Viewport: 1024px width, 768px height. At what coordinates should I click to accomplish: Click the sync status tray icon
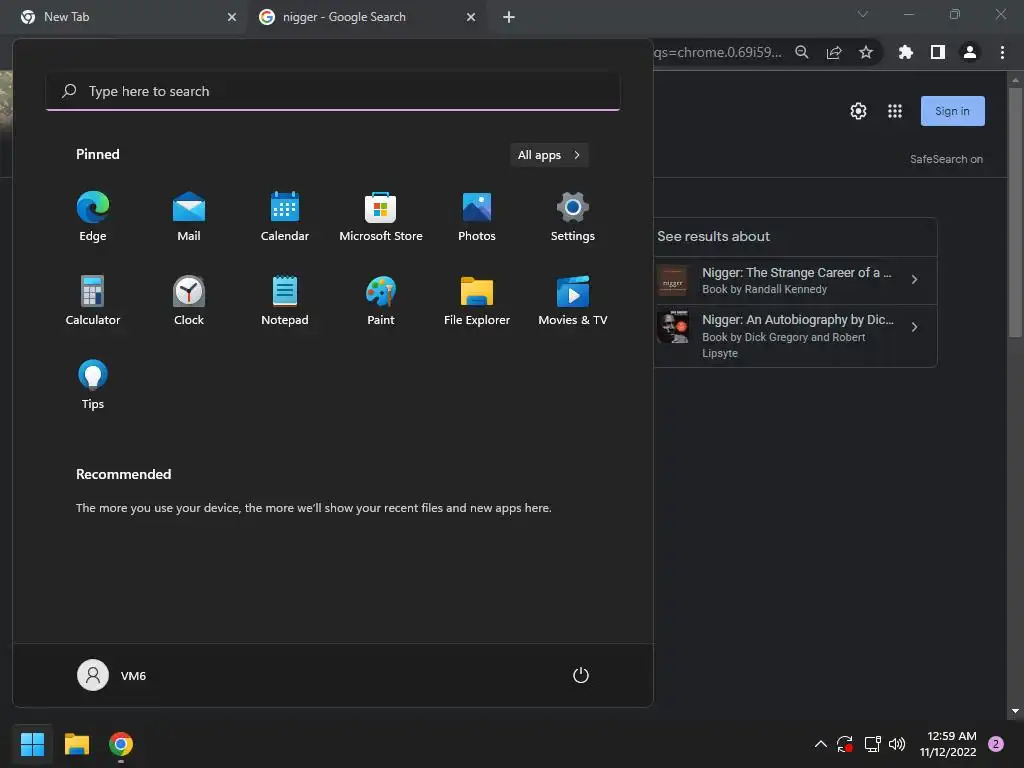pyautogui.click(x=845, y=744)
